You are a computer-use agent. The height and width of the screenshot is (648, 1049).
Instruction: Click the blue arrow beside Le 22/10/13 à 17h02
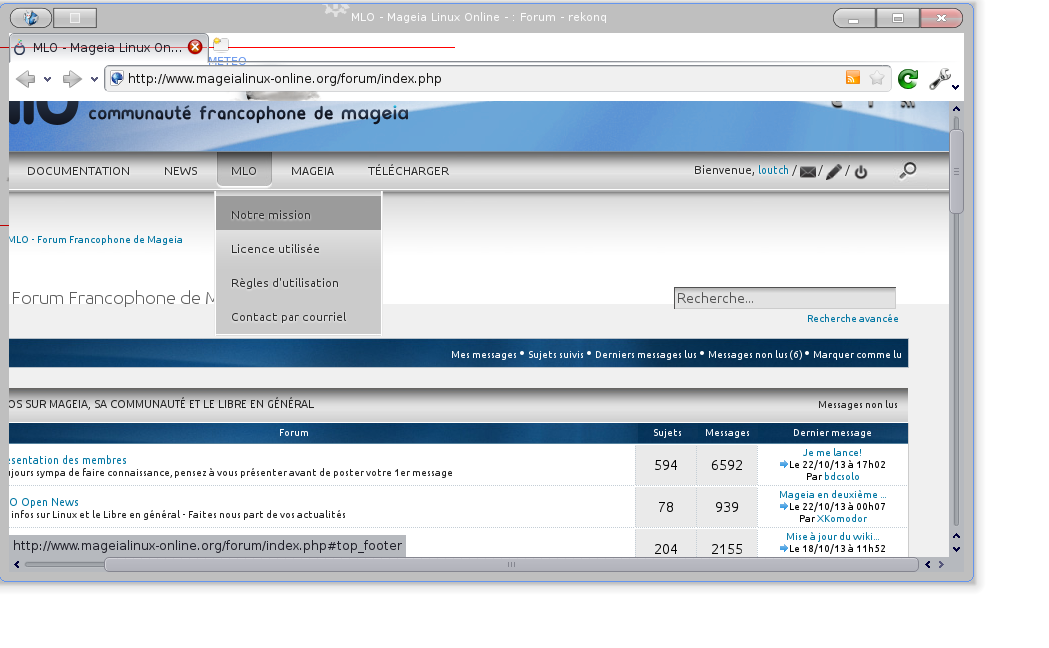coord(783,464)
